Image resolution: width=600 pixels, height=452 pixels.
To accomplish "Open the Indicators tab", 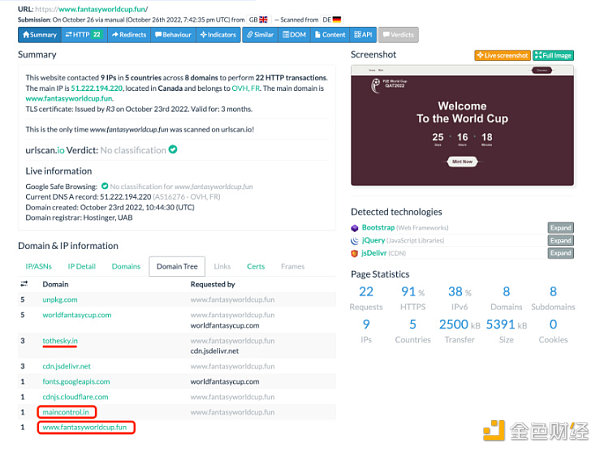I will tap(218, 35).
